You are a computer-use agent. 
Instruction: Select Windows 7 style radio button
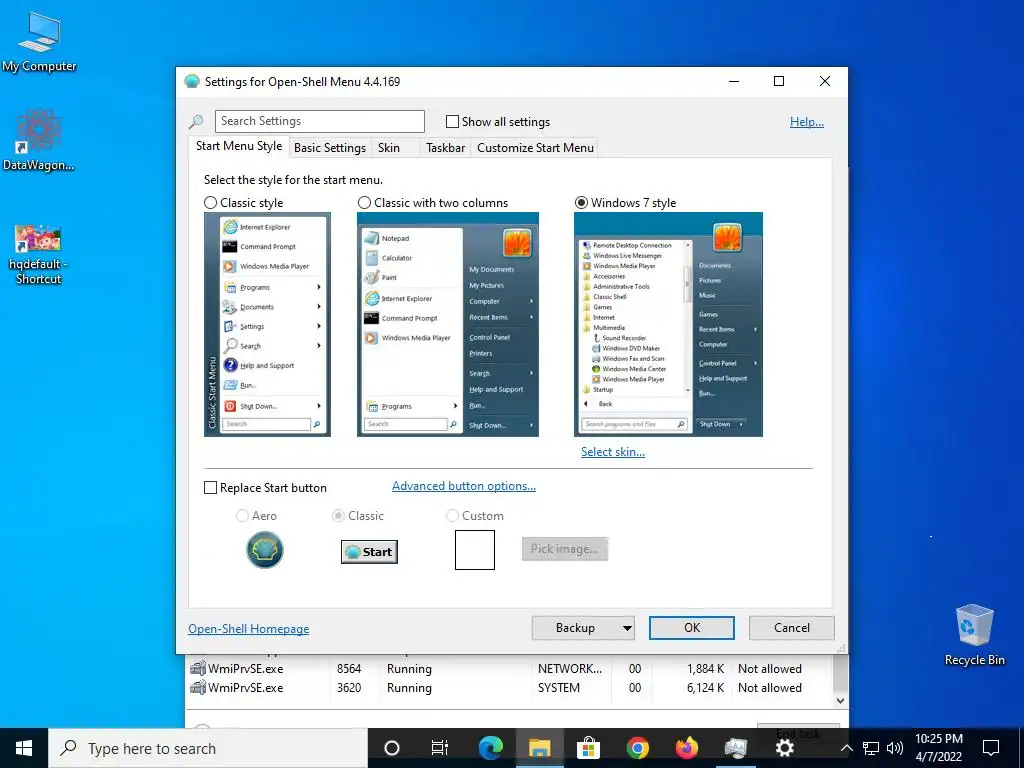click(x=581, y=203)
